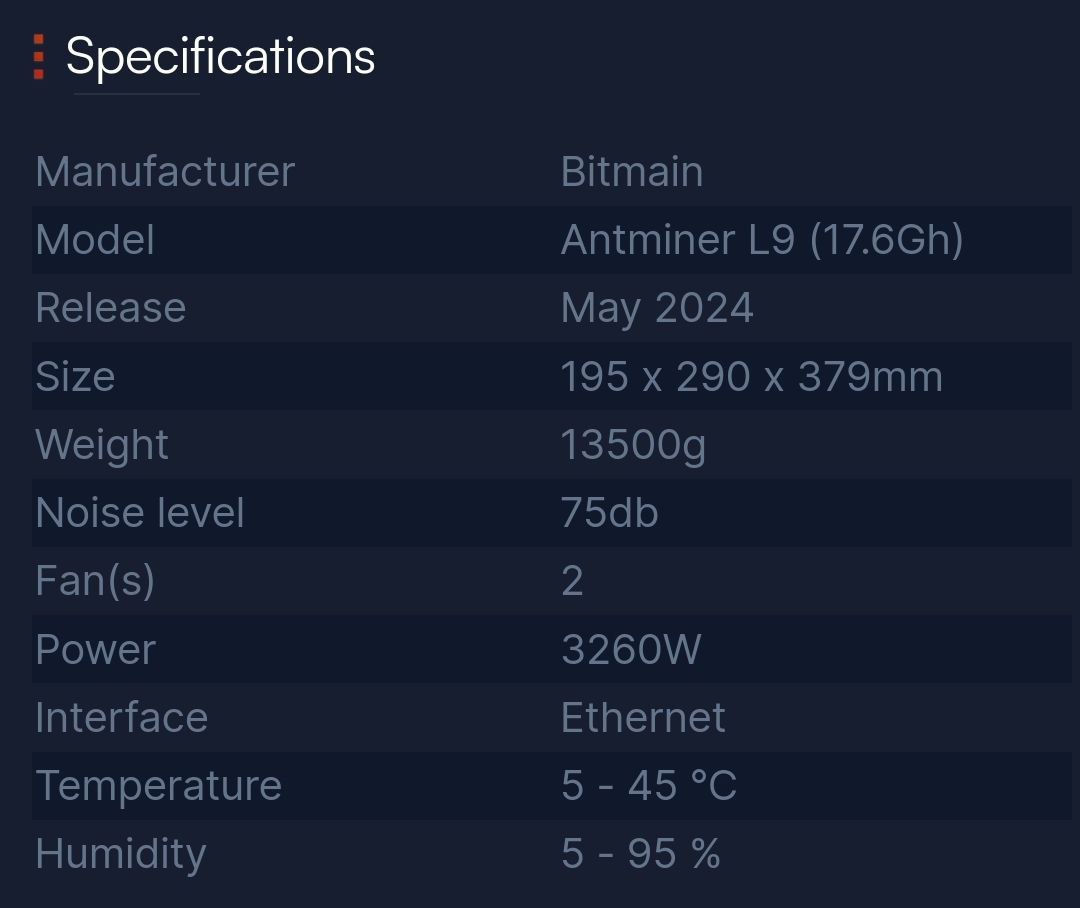Select the 3260W power value
The width and height of the screenshot is (1080, 908).
631,650
